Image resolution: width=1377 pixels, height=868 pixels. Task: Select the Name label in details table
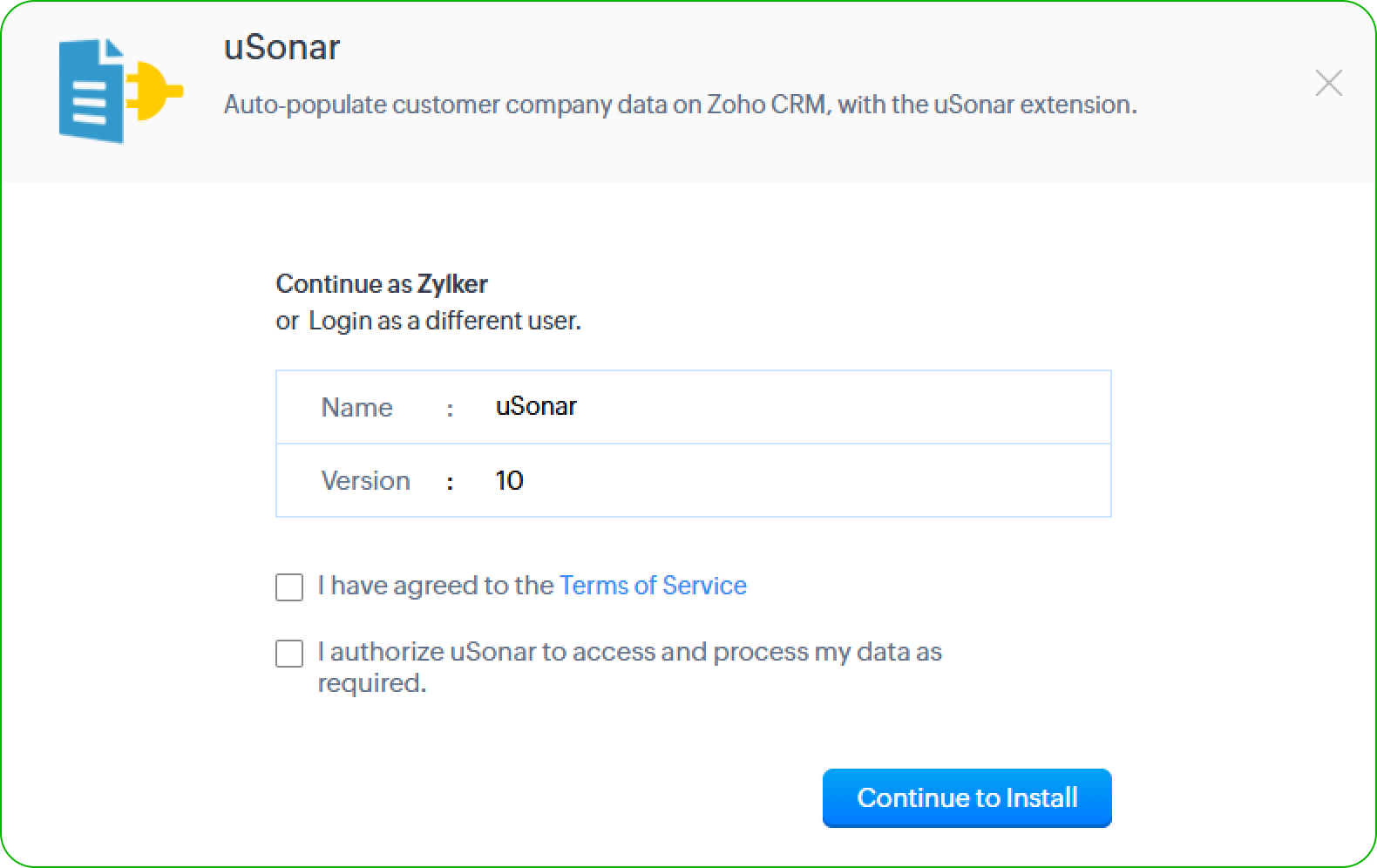[x=356, y=407]
